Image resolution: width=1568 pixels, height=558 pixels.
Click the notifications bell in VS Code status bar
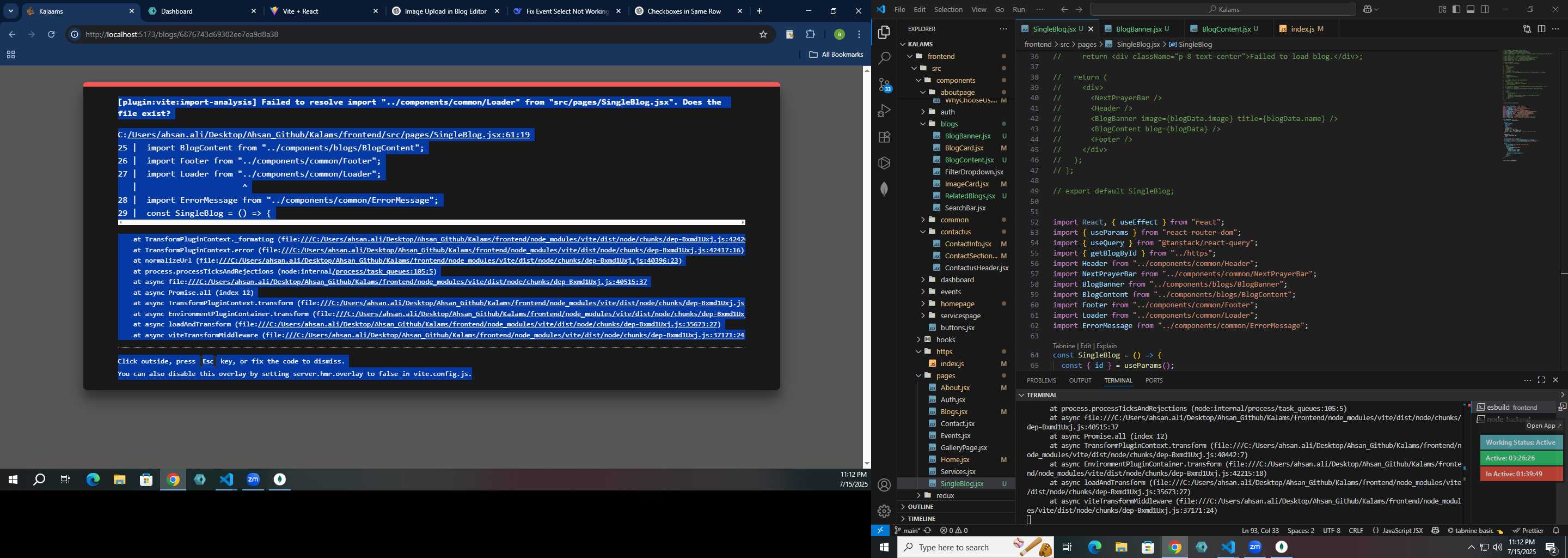(1557, 531)
